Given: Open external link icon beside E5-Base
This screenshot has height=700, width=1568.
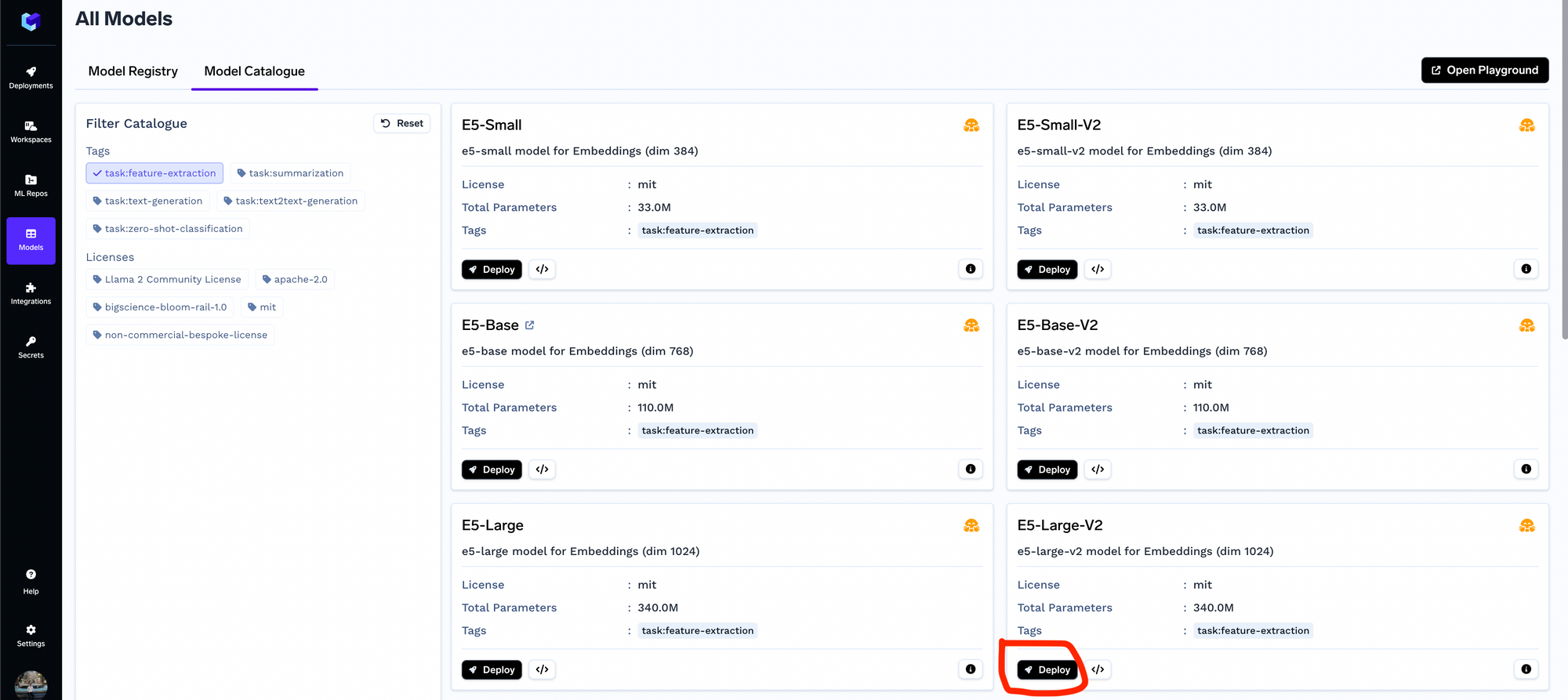Looking at the screenshot, I should pos(529,325).
